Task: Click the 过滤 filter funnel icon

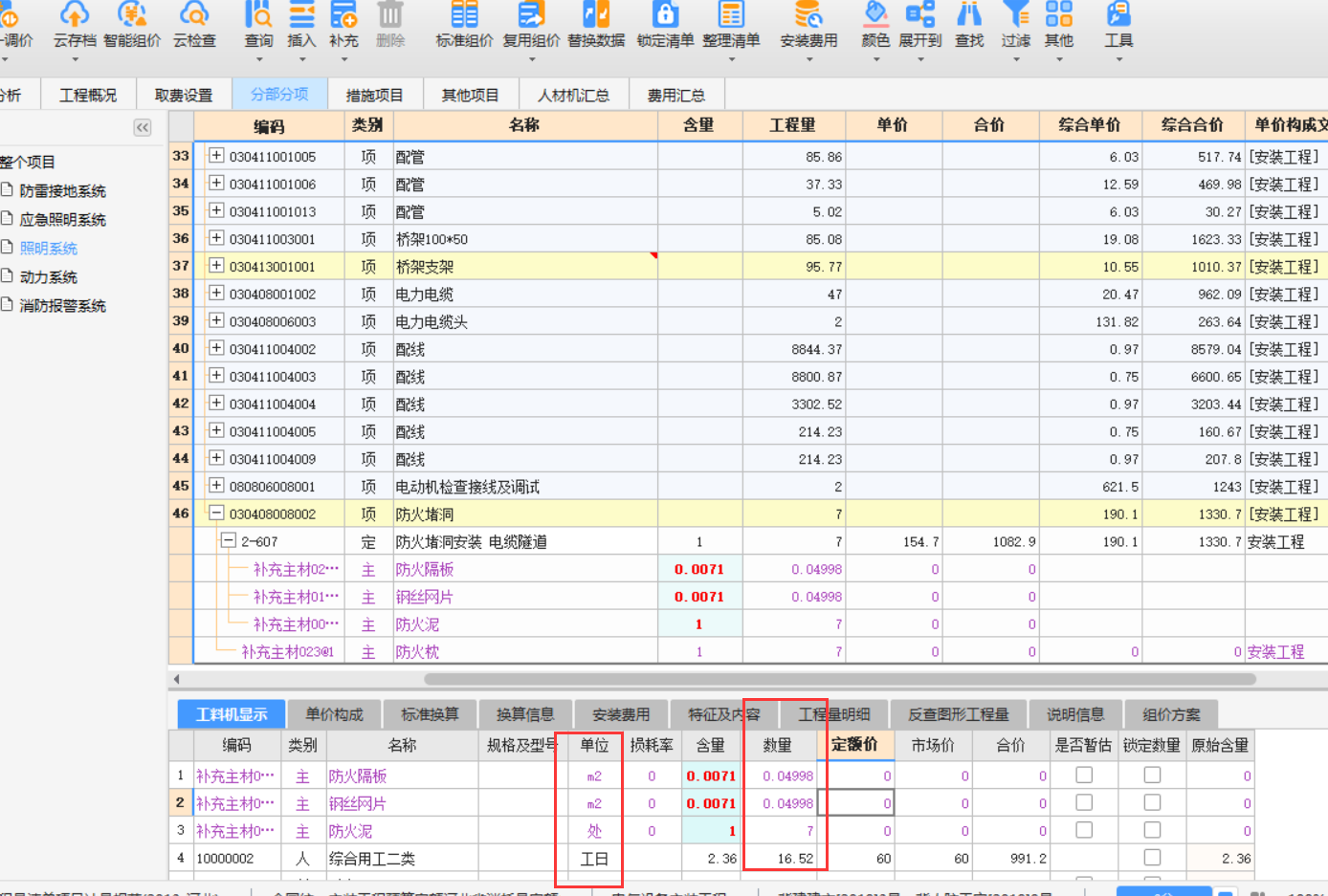Action: coord(1015,14)
